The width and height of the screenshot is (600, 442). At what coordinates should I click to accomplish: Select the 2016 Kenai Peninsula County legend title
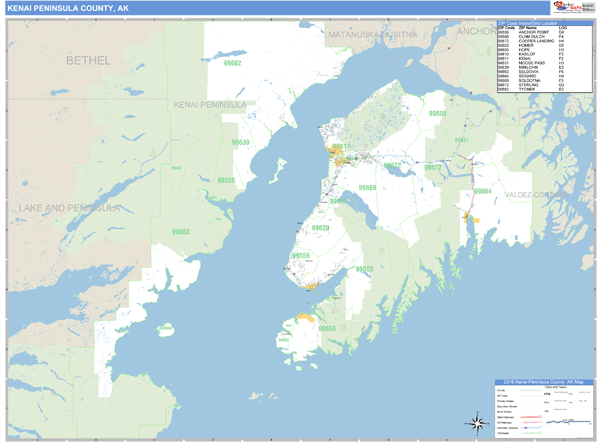[544, 384]
